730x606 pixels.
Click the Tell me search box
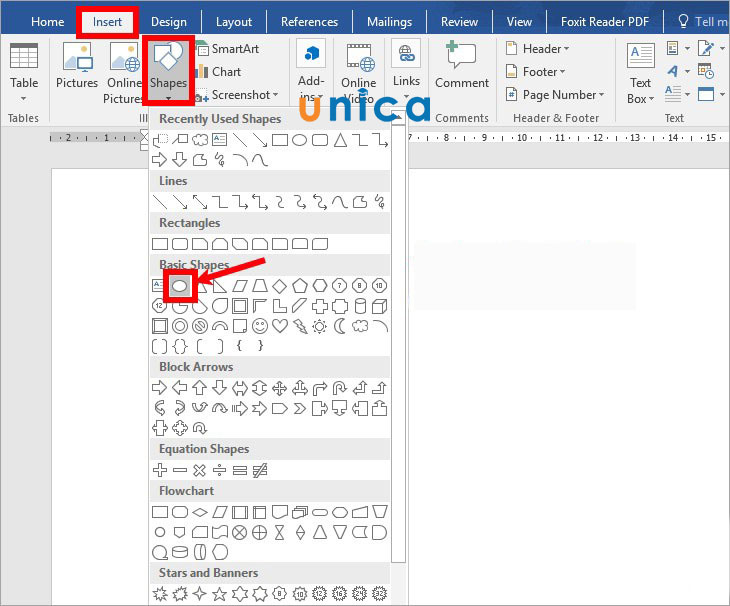(702, 22)
